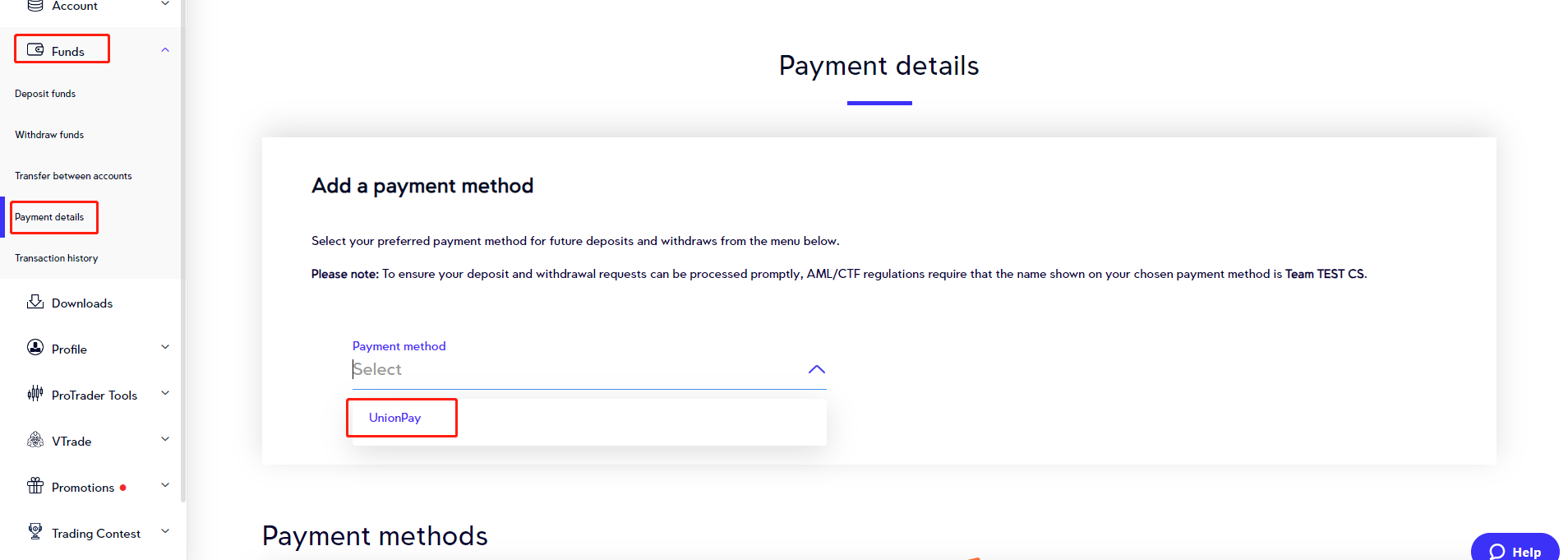
Task: Choose UnionPay from the dropdown list
Action: tap(395, 418)
